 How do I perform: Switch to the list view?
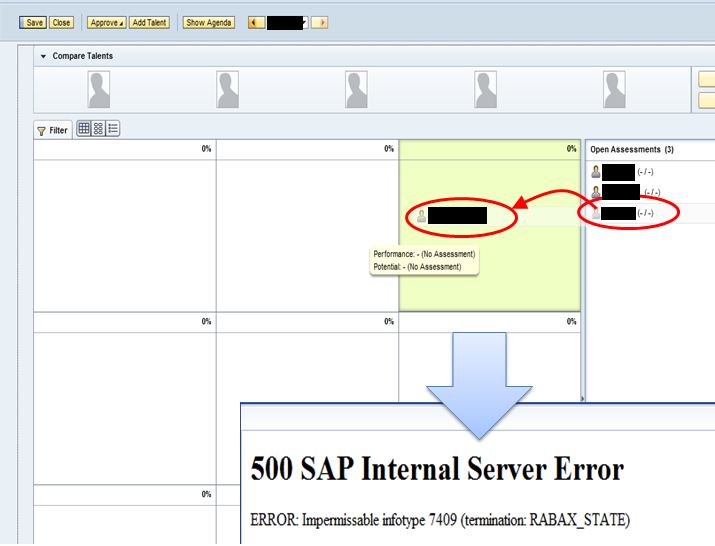[x=113, y=129]
